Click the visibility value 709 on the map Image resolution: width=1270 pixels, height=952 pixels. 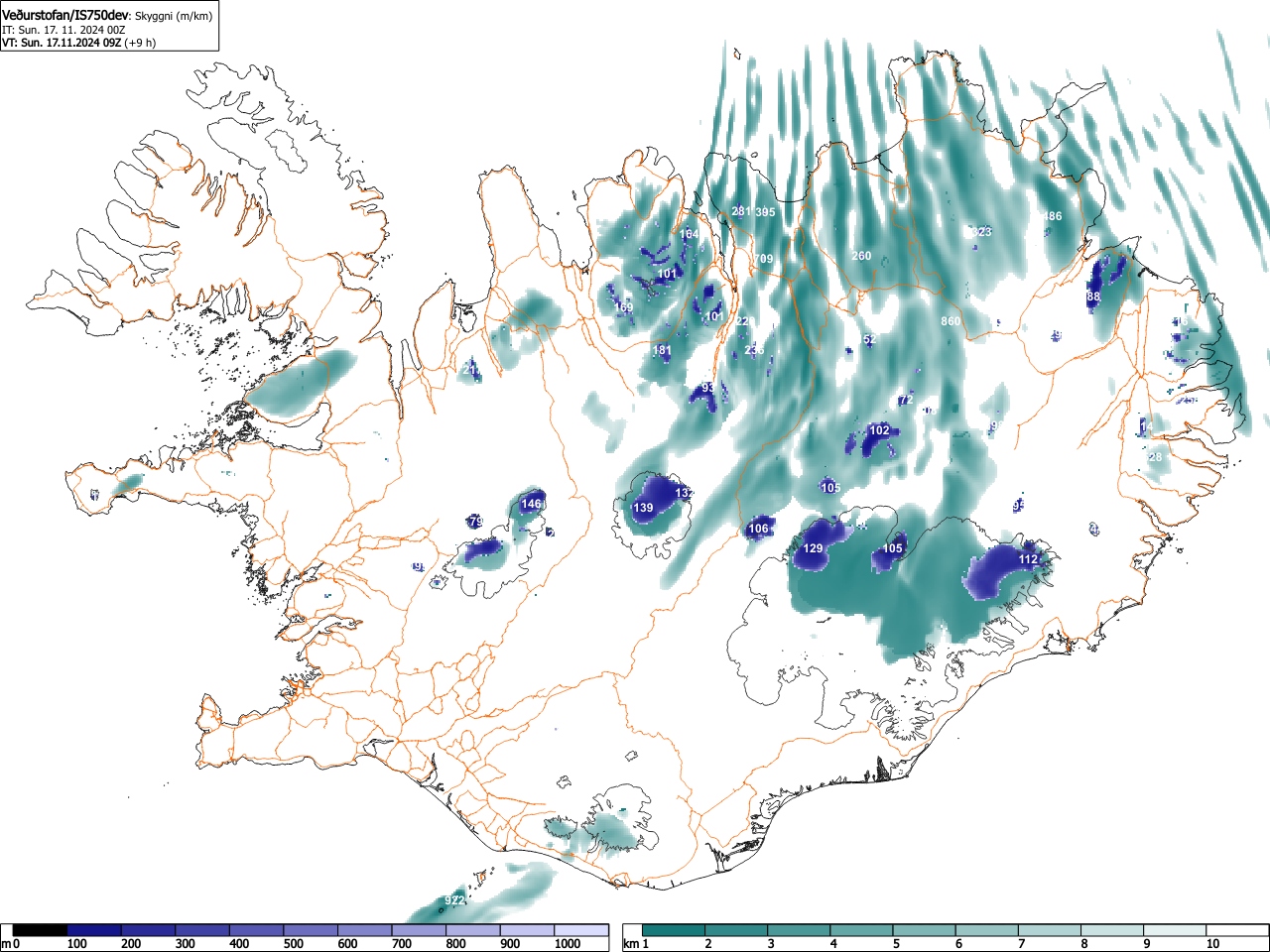tap(762, 259)
